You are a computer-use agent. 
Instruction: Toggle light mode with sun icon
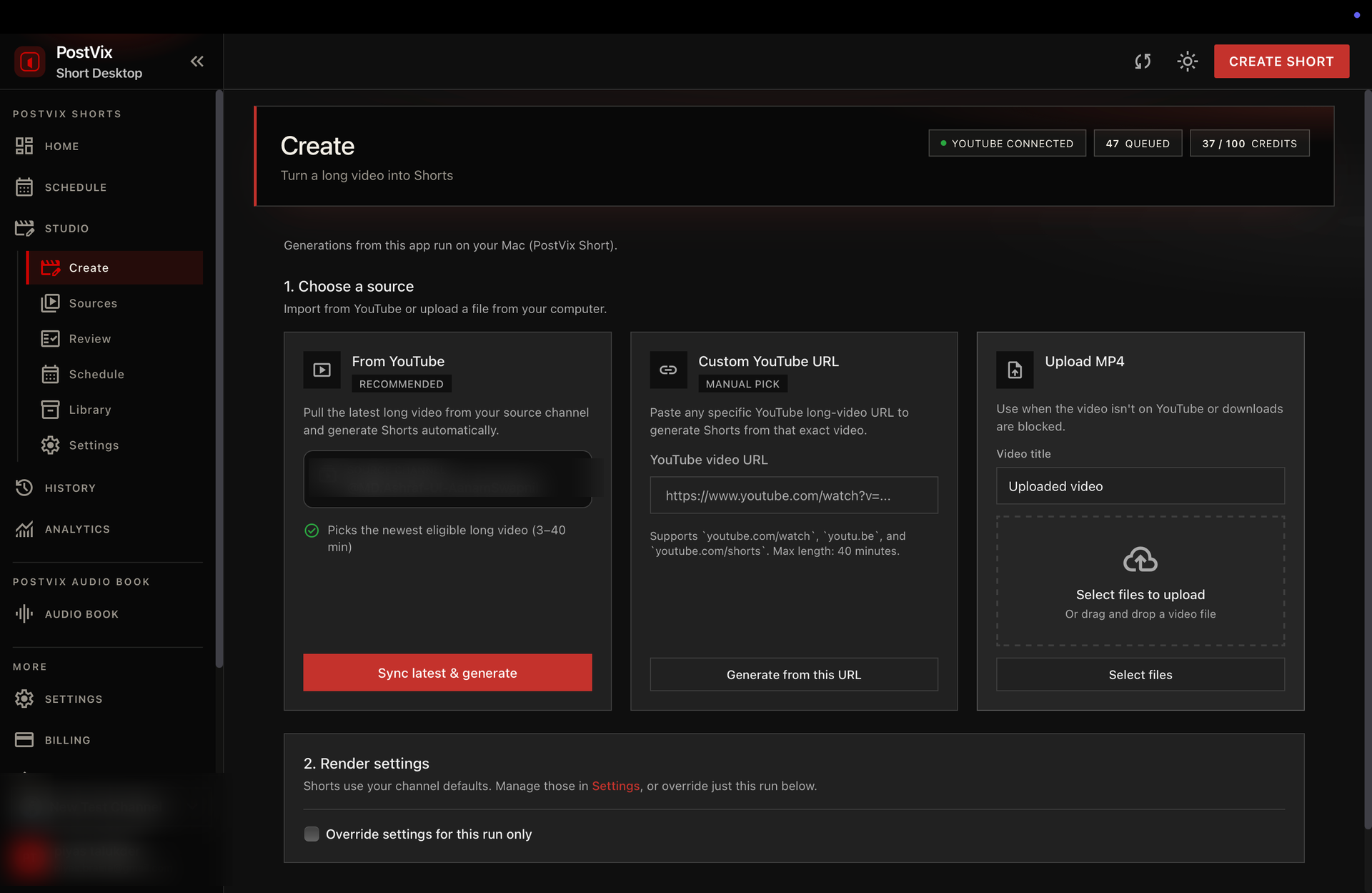pos(1187,61)
